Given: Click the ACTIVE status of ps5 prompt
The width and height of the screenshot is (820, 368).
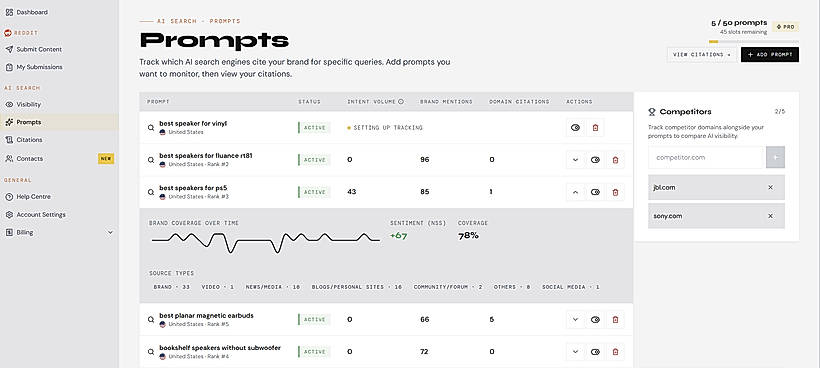Looking at the screenshot, I should coord(314,192).
